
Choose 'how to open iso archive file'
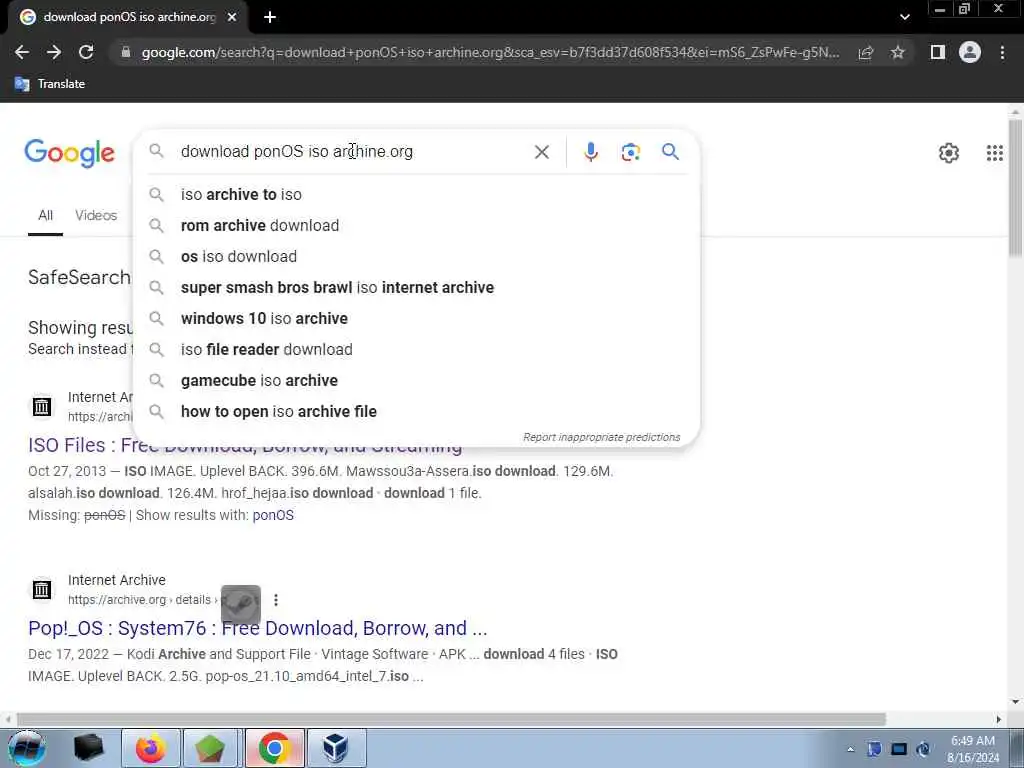coord(417,411)
